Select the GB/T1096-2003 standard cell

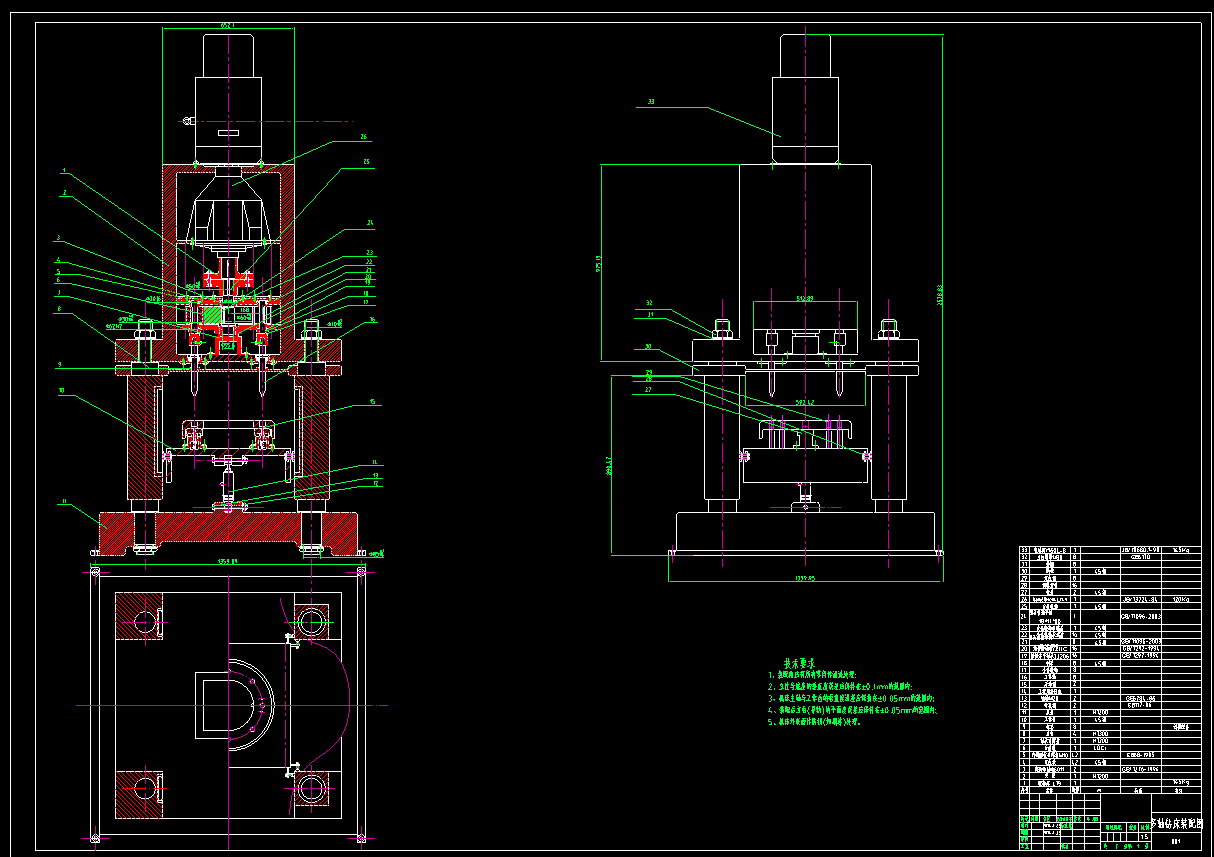click(x=1141, y=617)
